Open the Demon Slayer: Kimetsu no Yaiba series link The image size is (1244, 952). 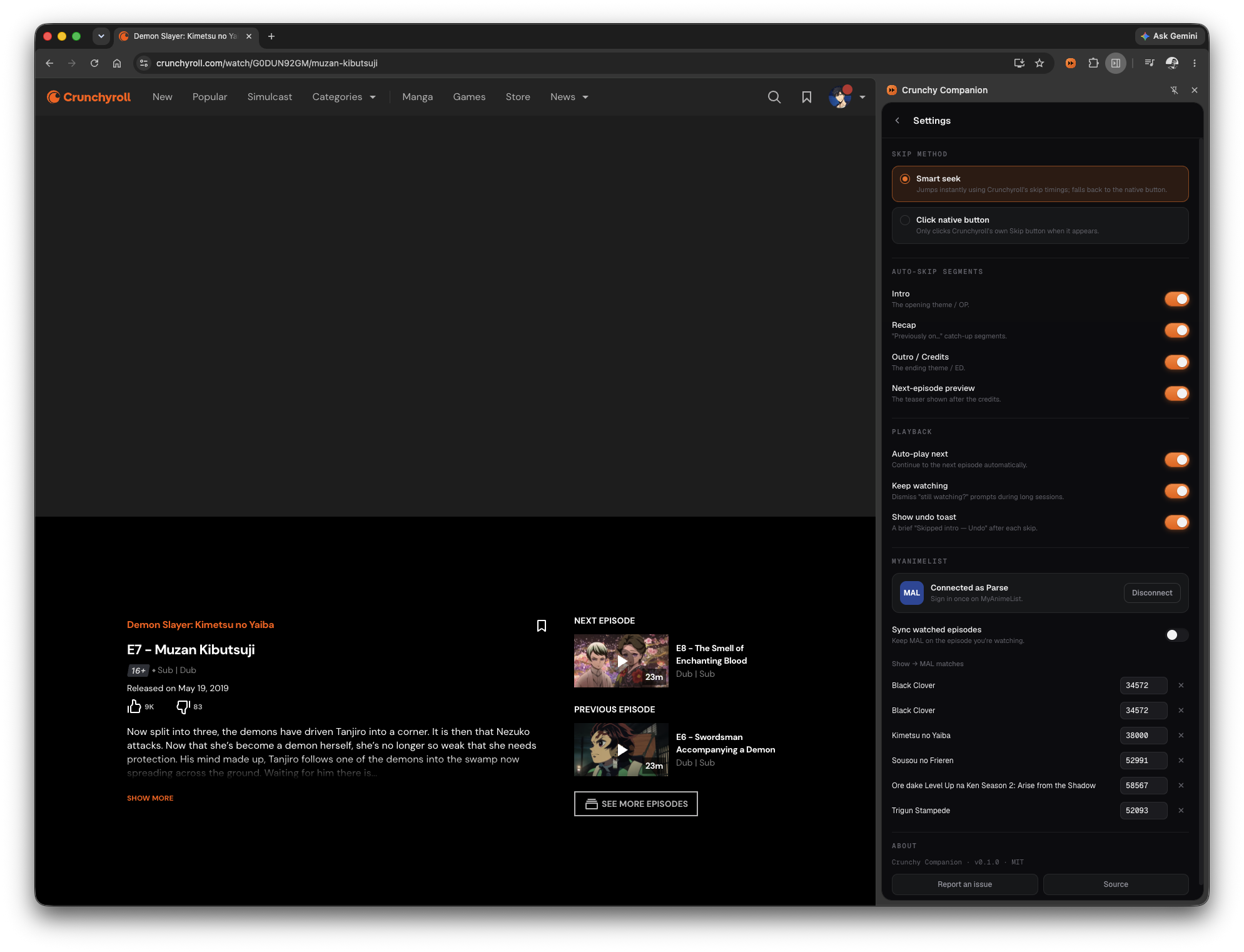(x=200, y=625)
